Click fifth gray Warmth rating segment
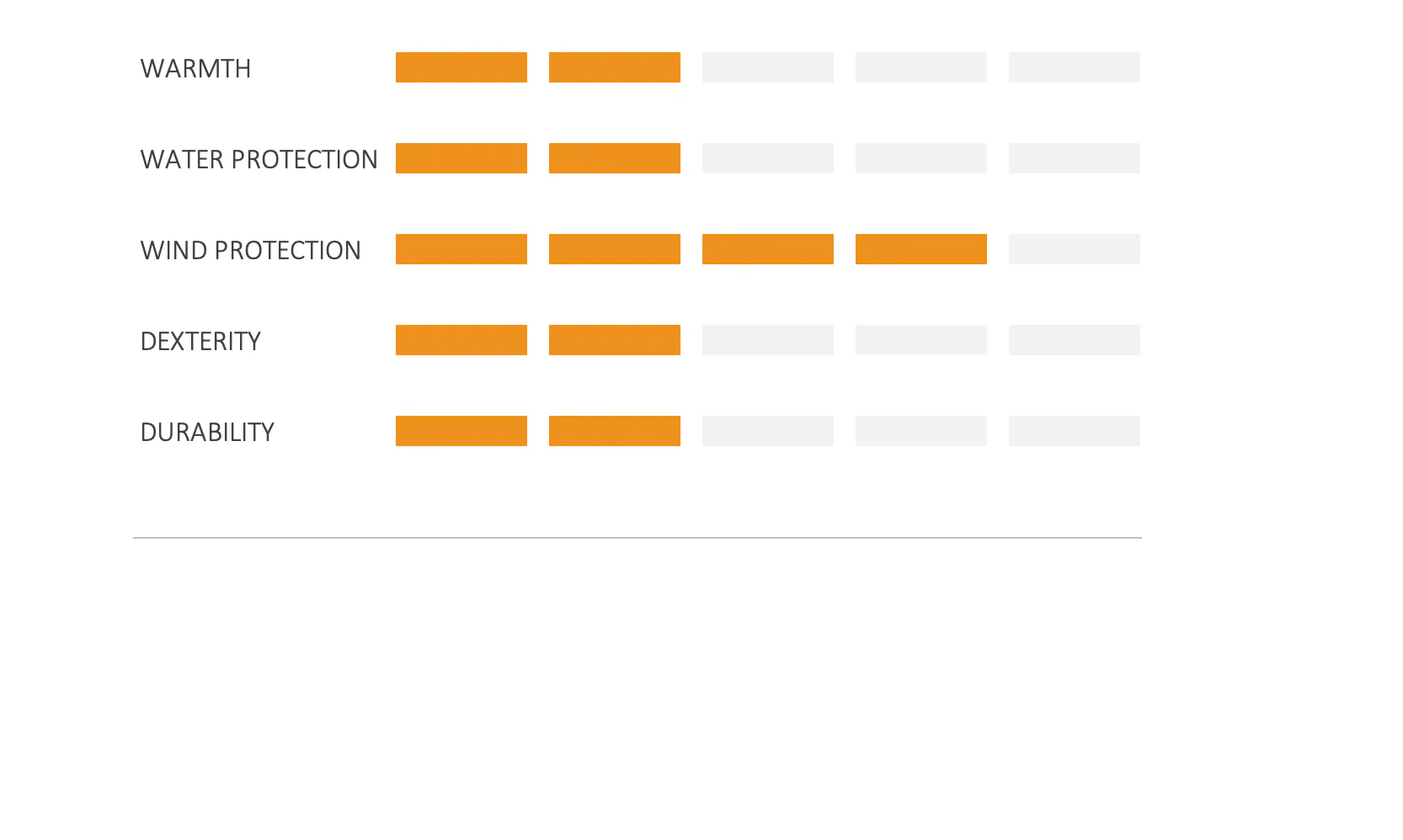Viewport: 1403px width, 840px height. [1075, 67]
